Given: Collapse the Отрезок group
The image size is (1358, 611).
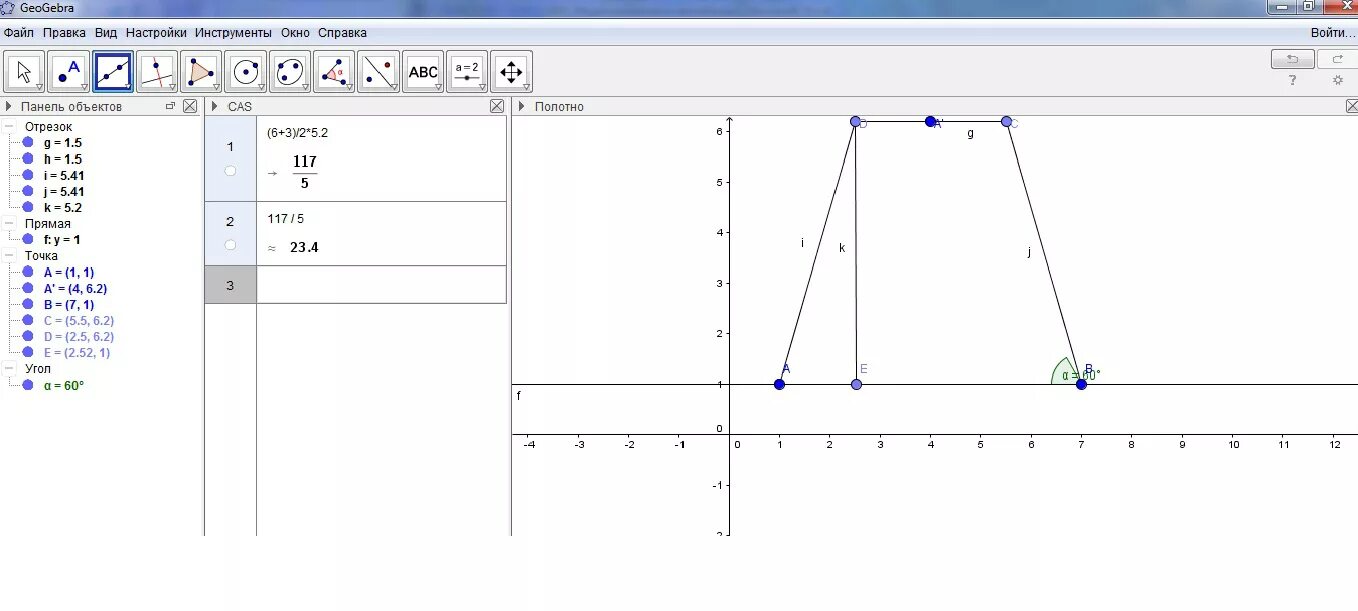Looking at the screenshot, I should pyautogui.click(x=10, y=126).
